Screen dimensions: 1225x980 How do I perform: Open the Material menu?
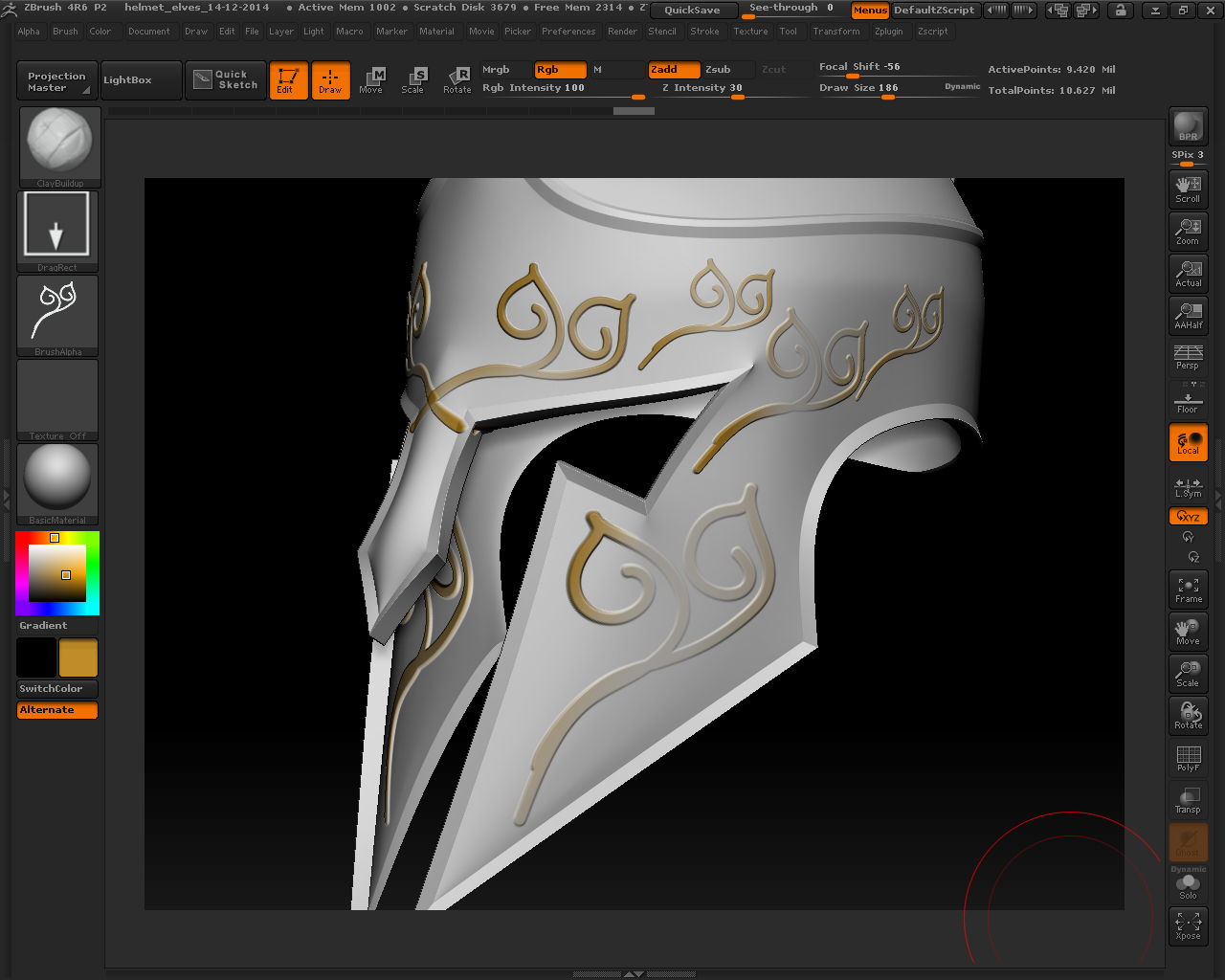click(x=436, y=32)
